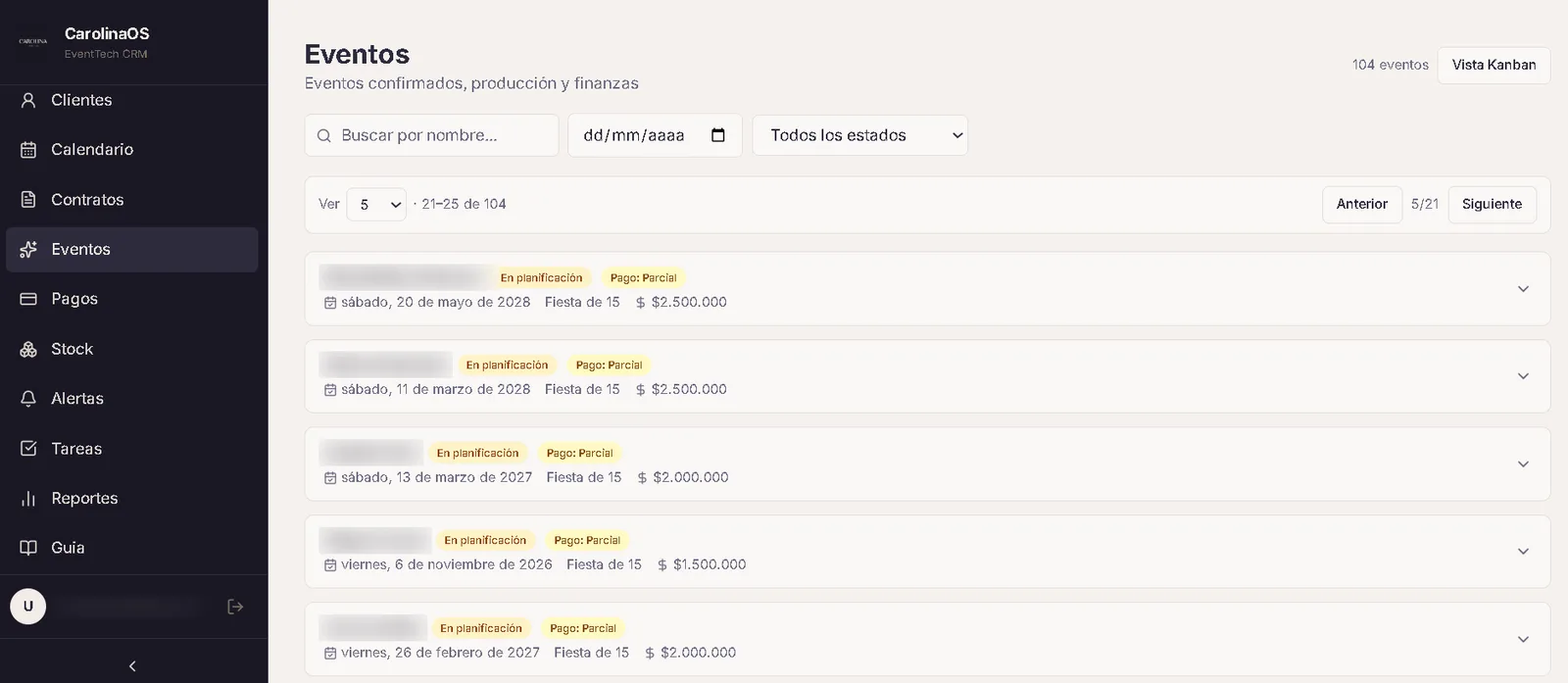Expand the 20 de mayo de 2028 event
This screenshot has width=1568, height=683.
1523,289
